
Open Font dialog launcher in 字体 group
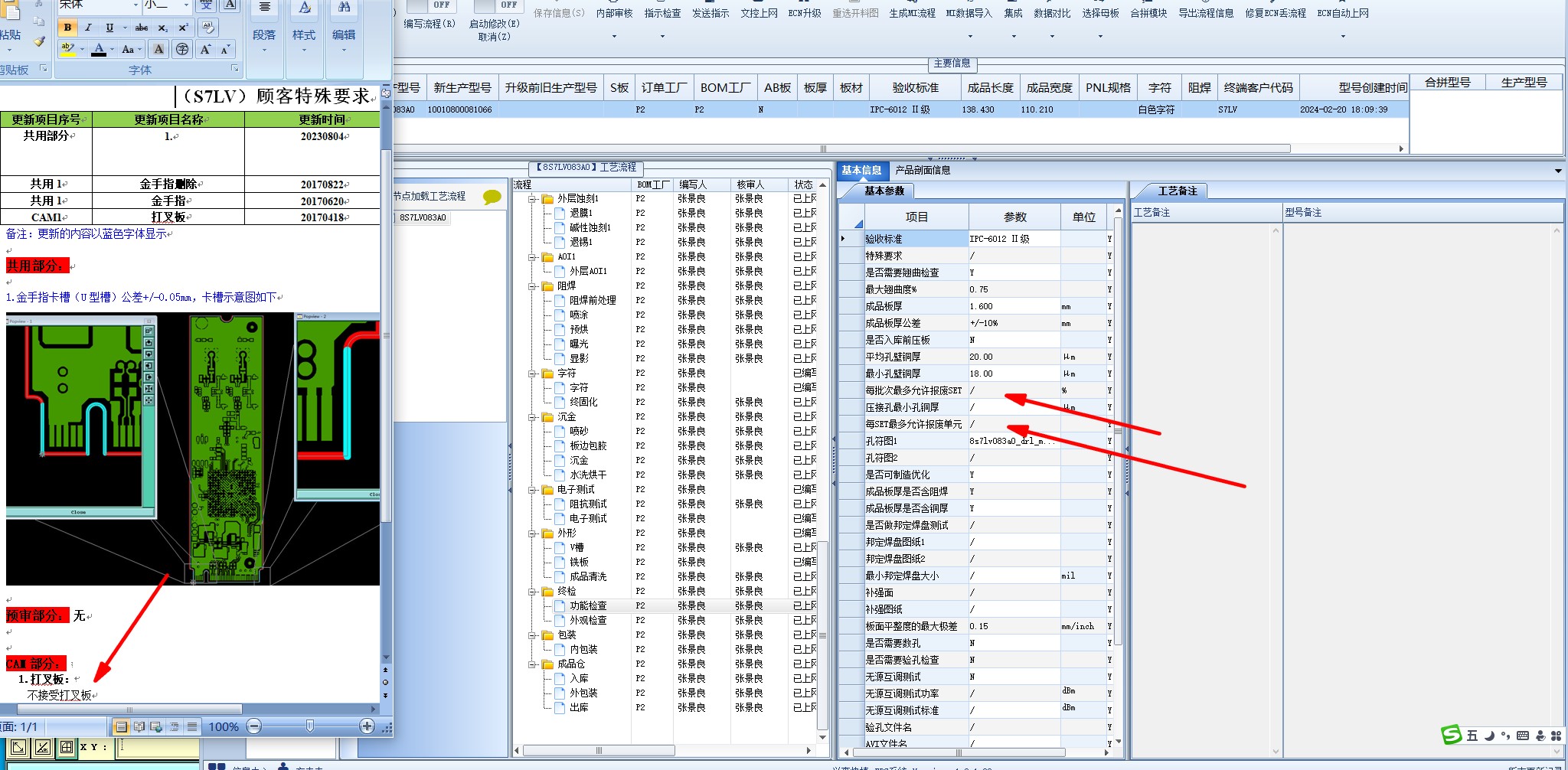tap(234, 69)
